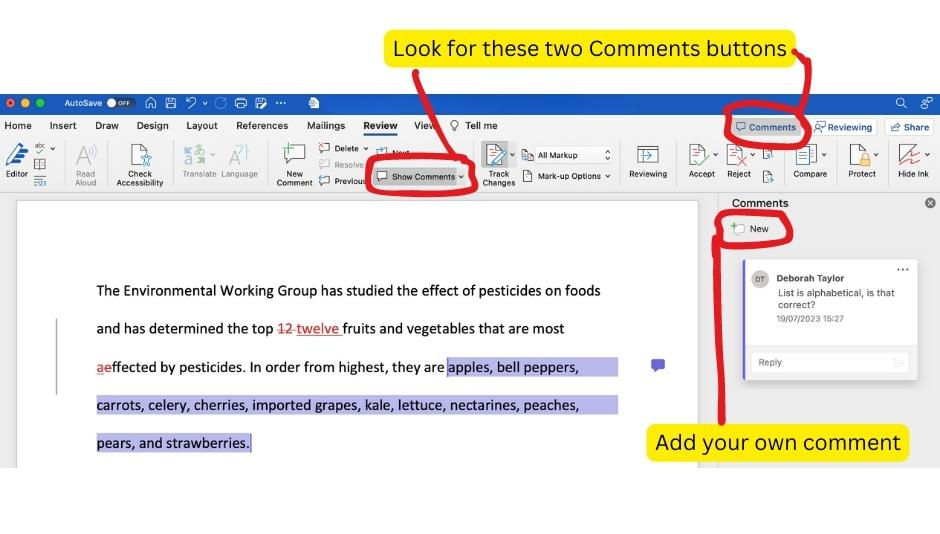The image size is (940, 534).
Task: Click the Reply field in Deborah Taylor's comment
Action: (x=829, y=363)
